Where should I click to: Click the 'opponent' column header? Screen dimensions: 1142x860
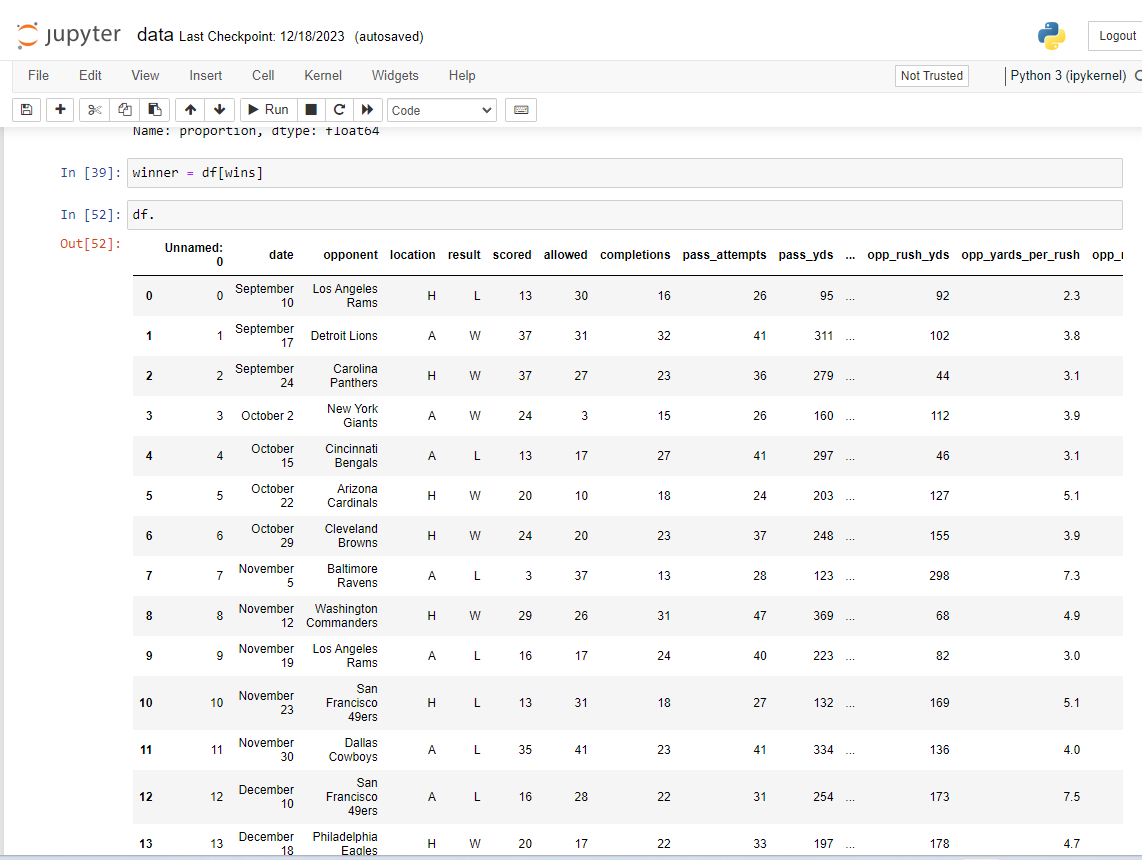(350, 255)
